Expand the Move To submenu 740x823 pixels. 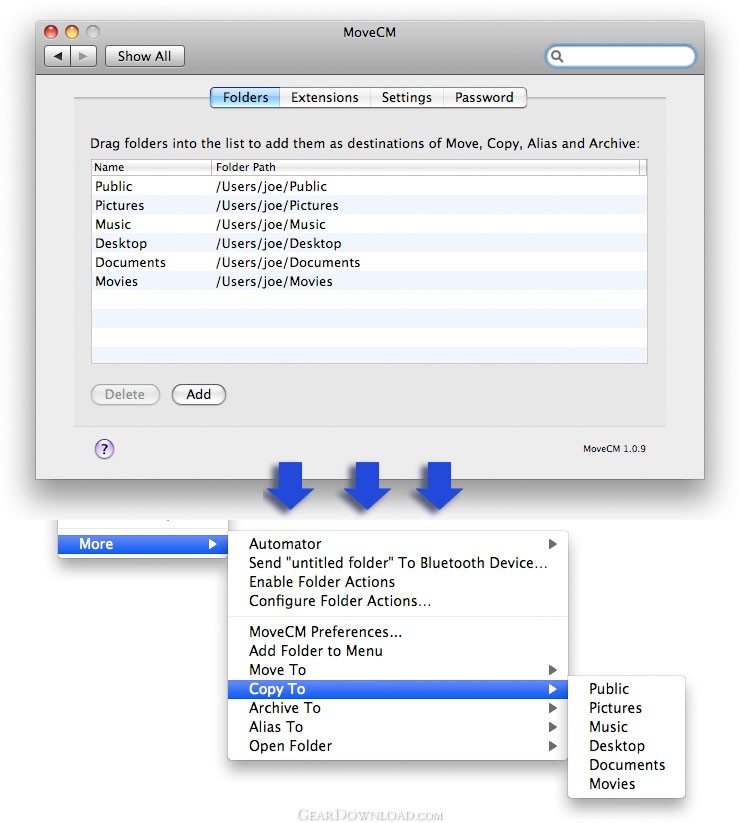(398, 670)
